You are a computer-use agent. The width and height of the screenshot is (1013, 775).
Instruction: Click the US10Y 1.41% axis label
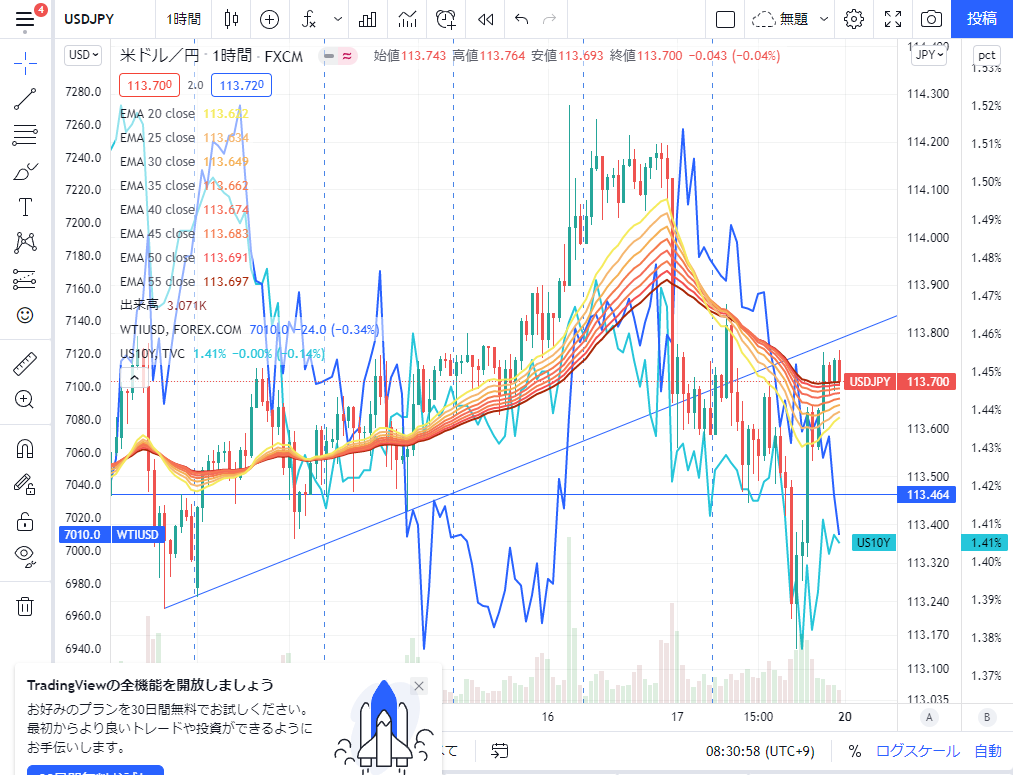pyautogui.click(x=987, y=542)
